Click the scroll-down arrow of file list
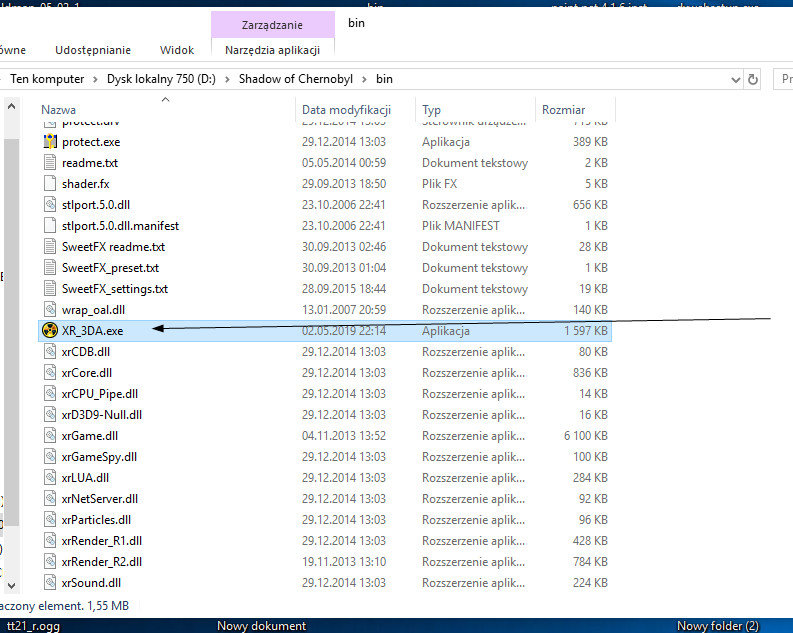The width and height of the screenshot is (793, 633). point(12,585)
